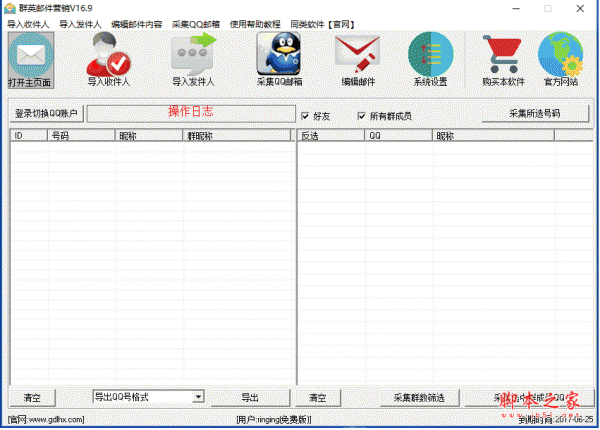Open the 系统设置 icon
Image resolution: width=600 pixels, height=430 pixels.
pos(430,60)
